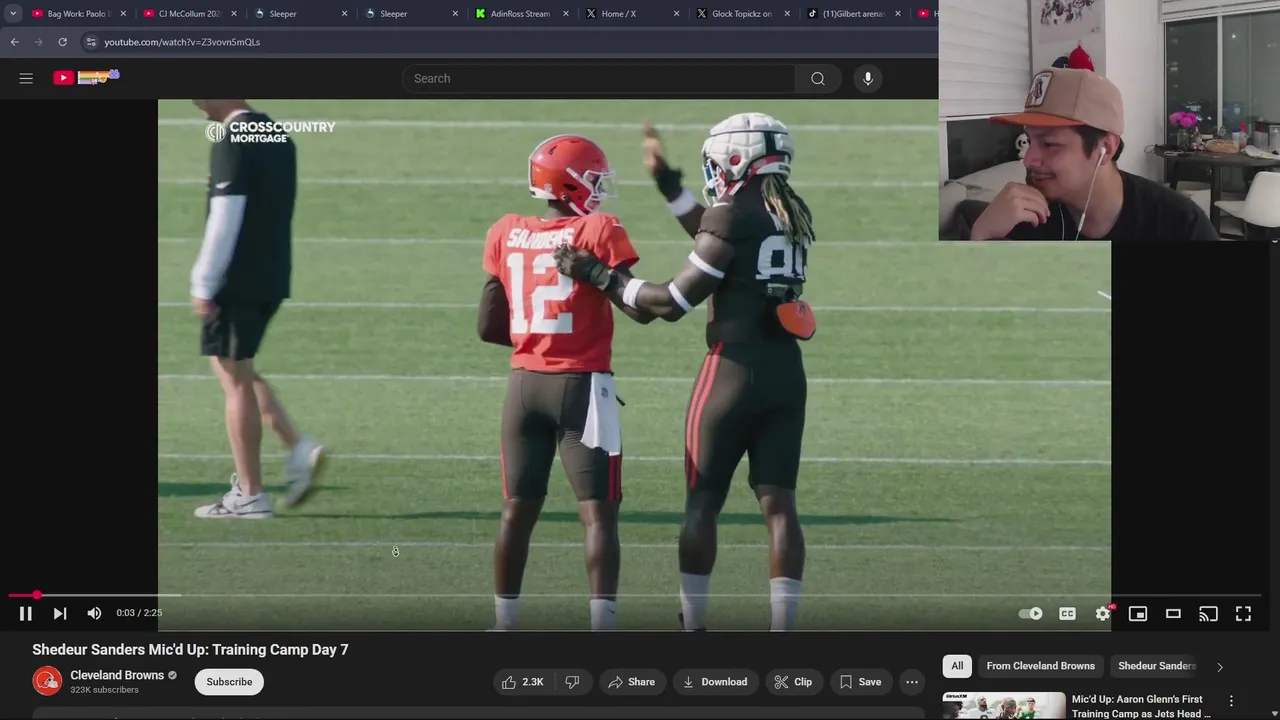Enable miniplayer mode

[1138, 614]
